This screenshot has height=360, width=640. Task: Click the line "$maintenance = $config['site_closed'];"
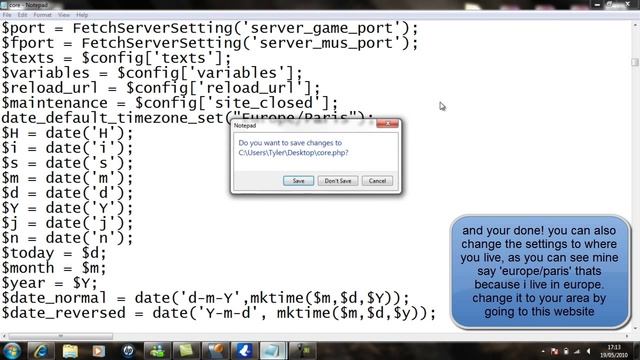click(x=170, y=103)
